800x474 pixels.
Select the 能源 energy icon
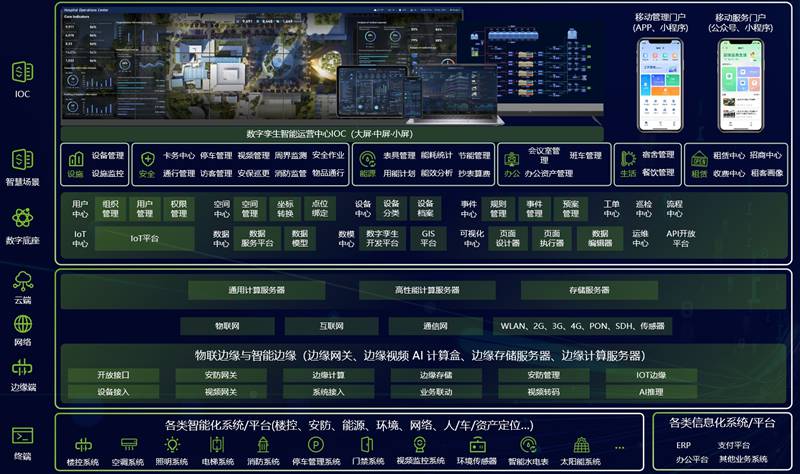(367, 159)
